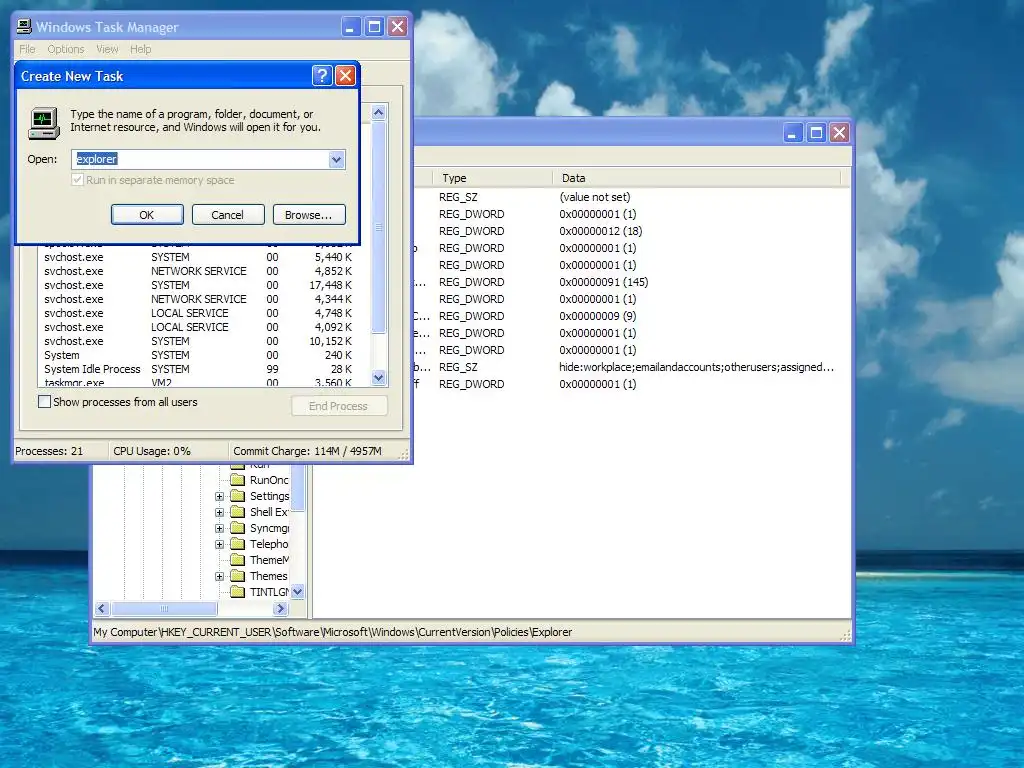Open the Browse... file picker
Viewport: 1024px width, 768px height.
click(x=308, y=215)
